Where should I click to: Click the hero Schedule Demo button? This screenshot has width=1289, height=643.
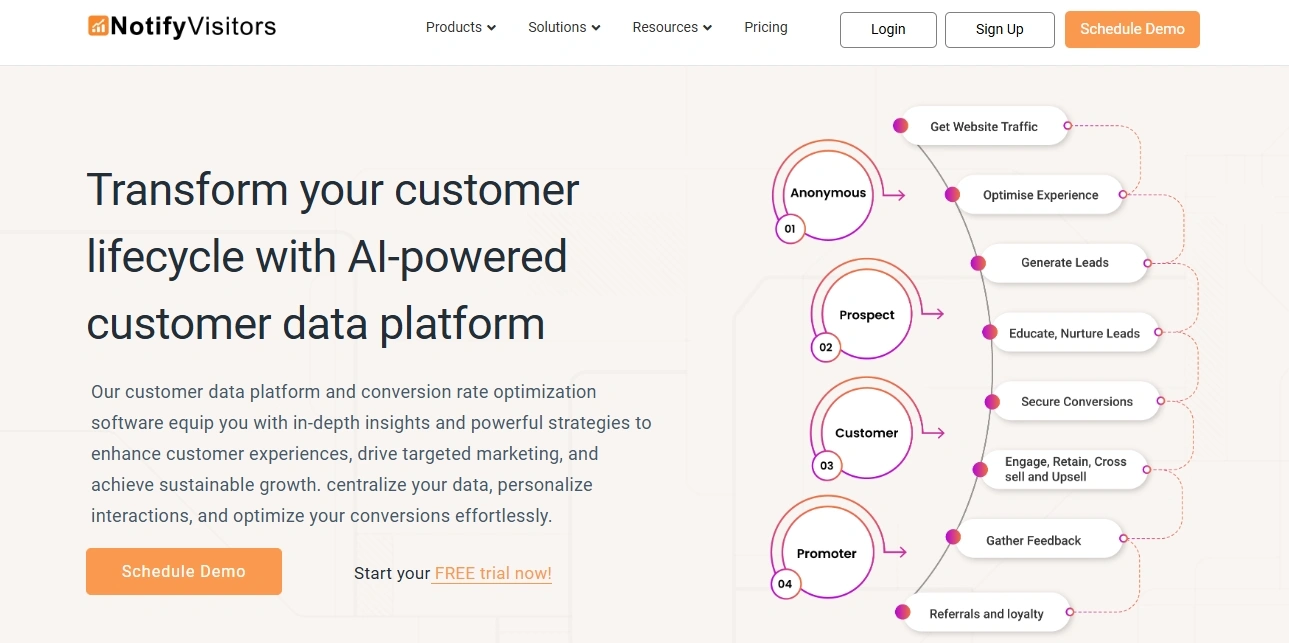point(184,571)
